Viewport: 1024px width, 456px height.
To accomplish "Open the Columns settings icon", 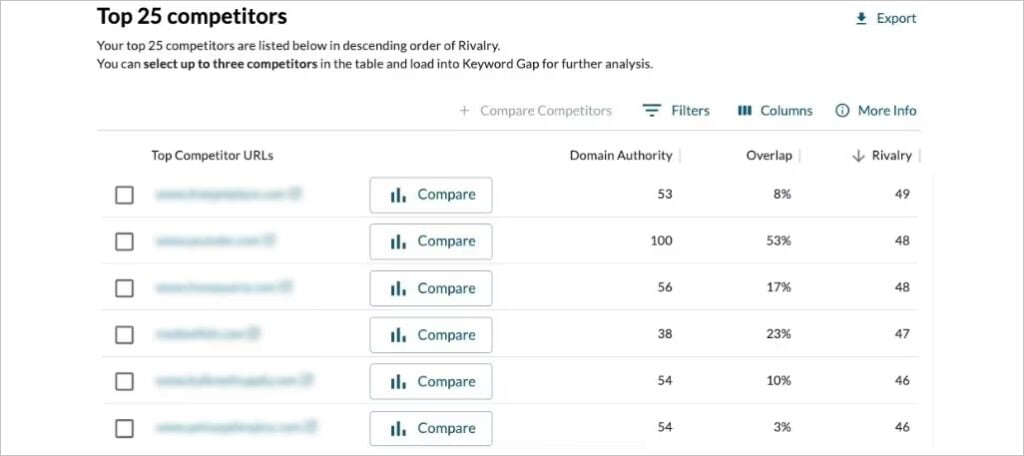I will pos(744,110).
